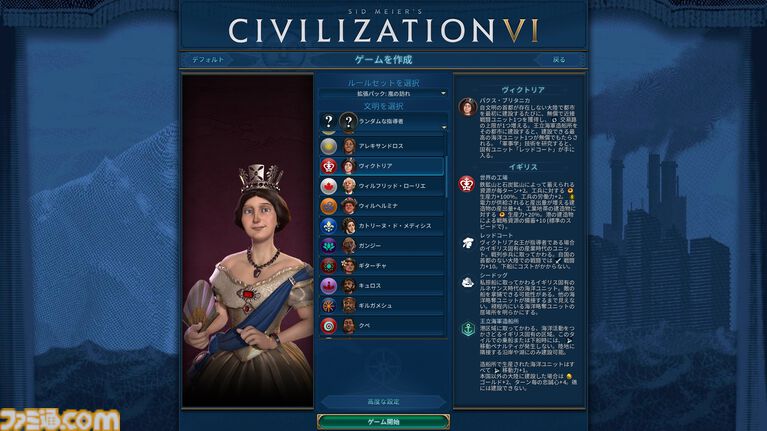Click Victoria's portrait in the info panel
Screen dimensions: 767x431
click(468, 107)
